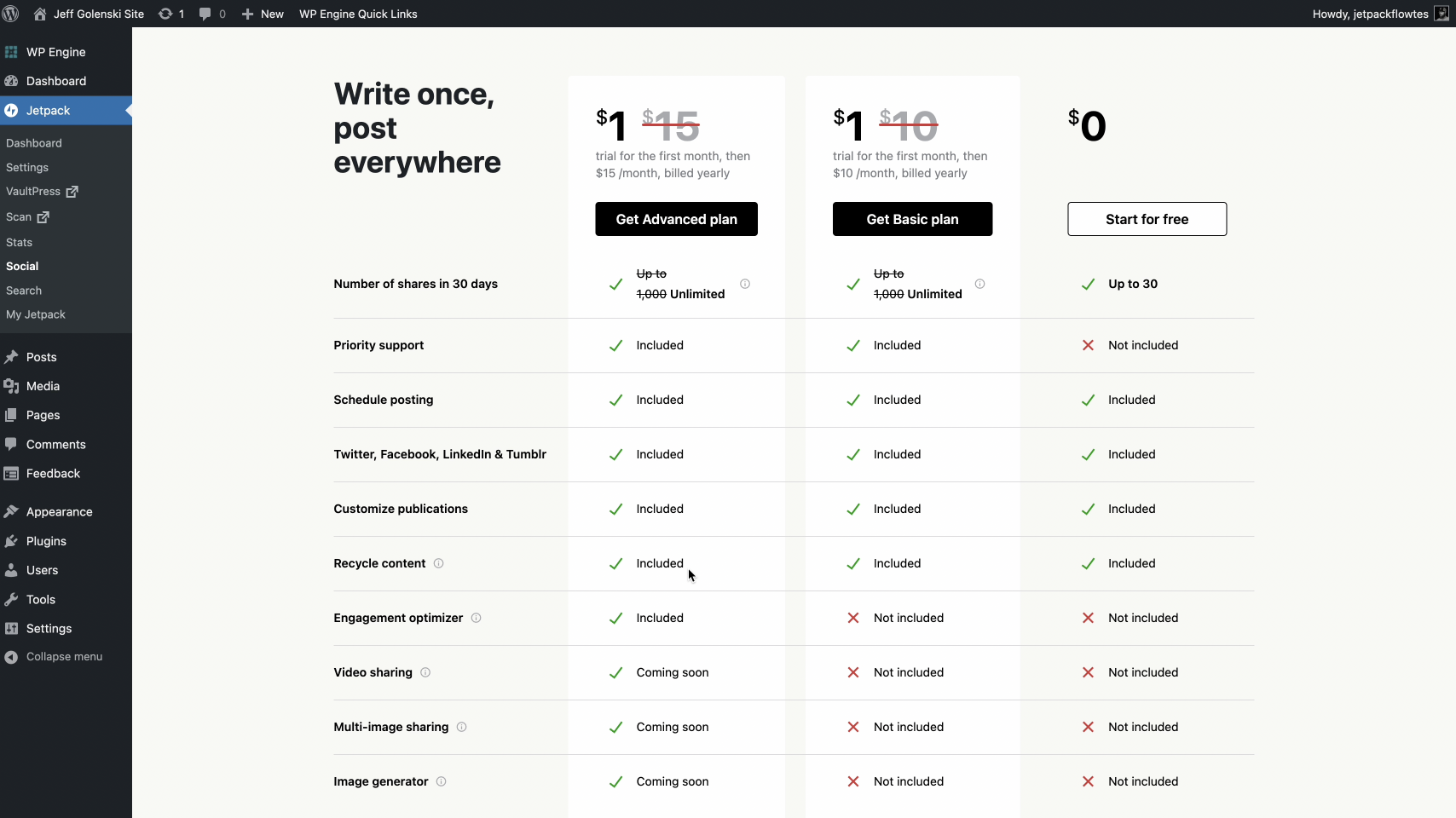The width and height of the screenshot is (1456, 818).
Task: Get the Advanced plan
Action: pos(677,219)
